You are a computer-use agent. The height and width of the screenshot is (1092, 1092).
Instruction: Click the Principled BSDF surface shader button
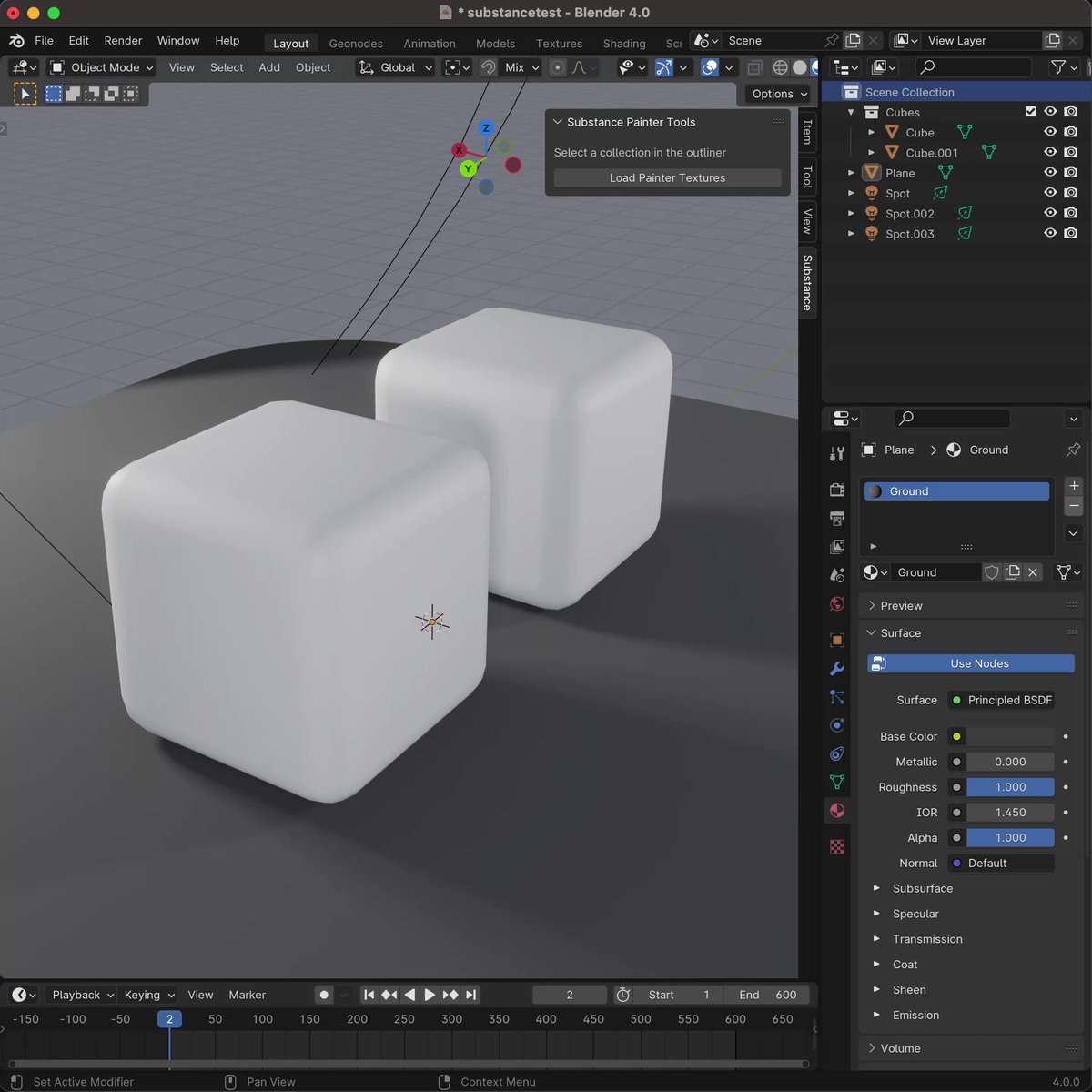pos(1001,700)
